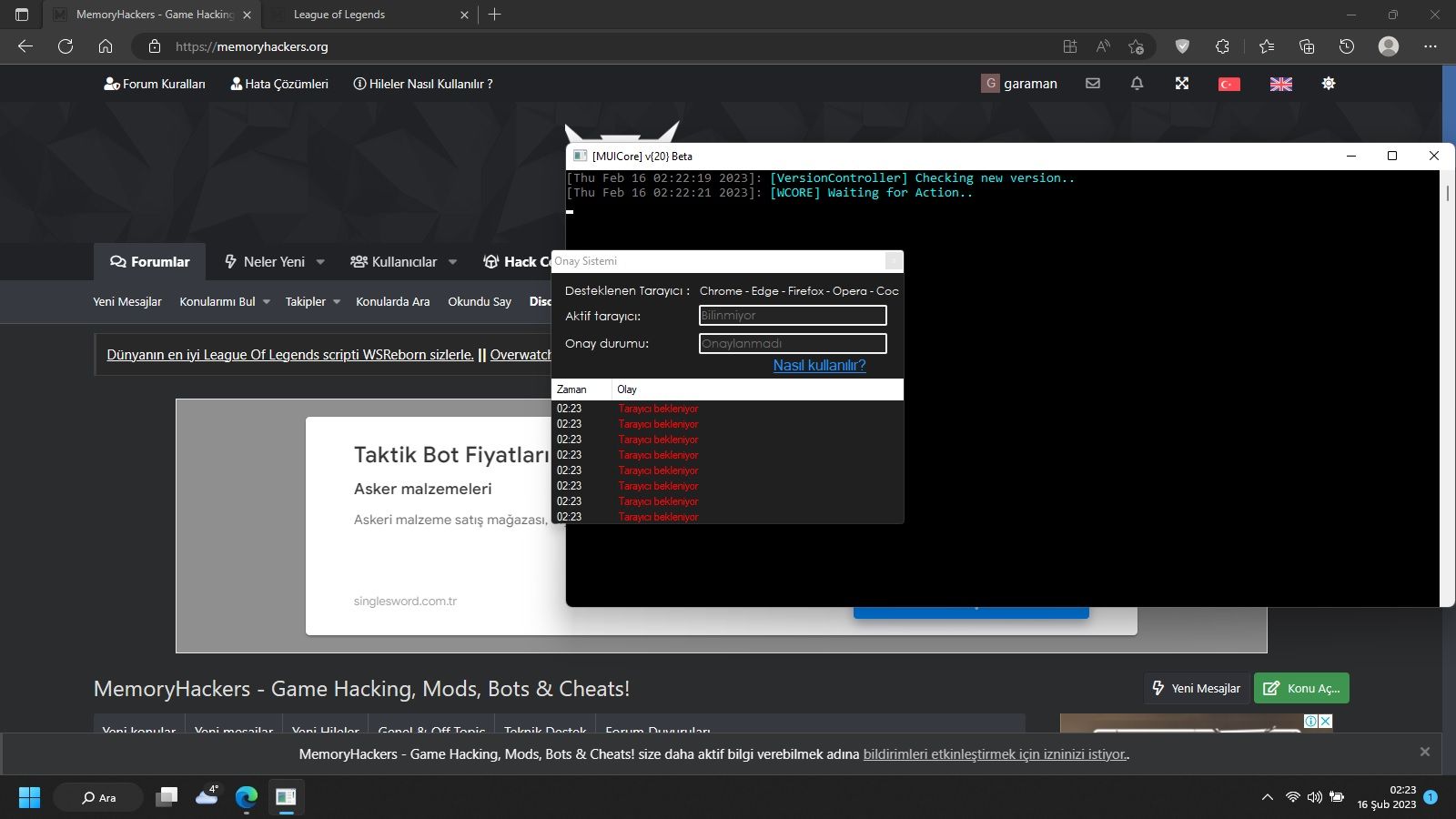The width and height of the screenshot is (1456, 819).
Task: Open Task View from the taskbar
Action: [x=167, y=797]
